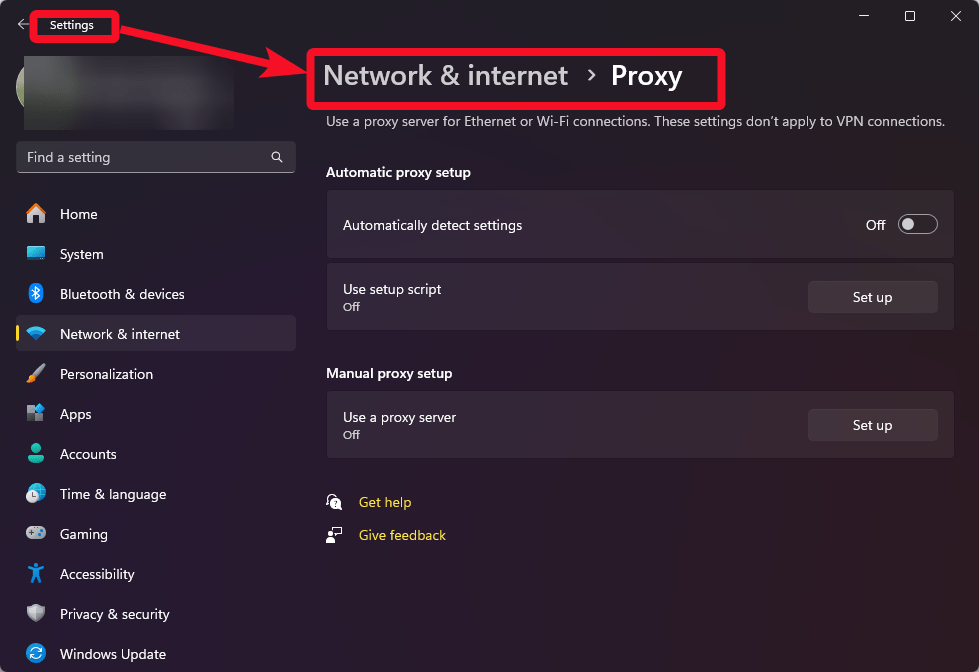
Task: Click the Accessibility figure icon
Action: click(36, 574)
